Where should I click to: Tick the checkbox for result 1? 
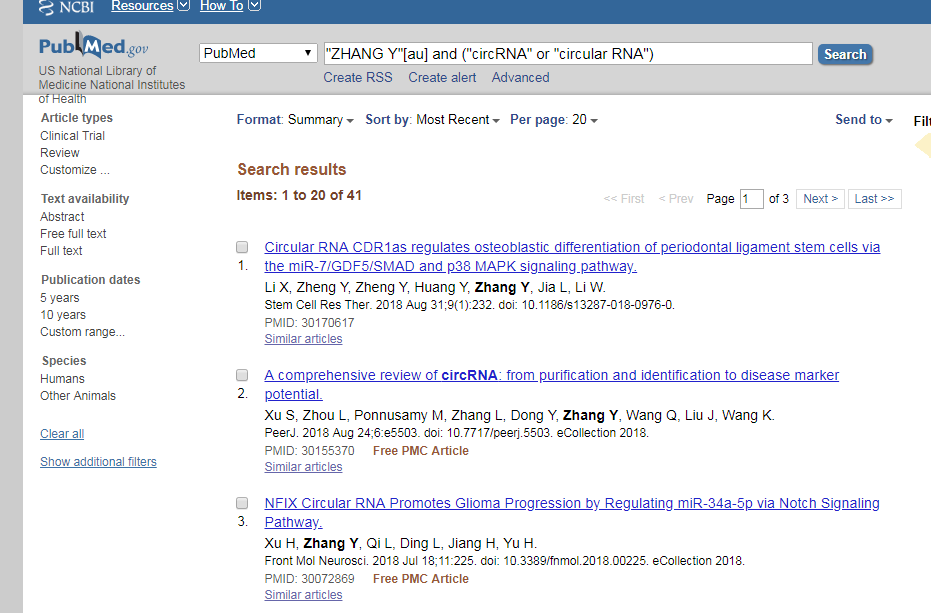coord(242,247)
